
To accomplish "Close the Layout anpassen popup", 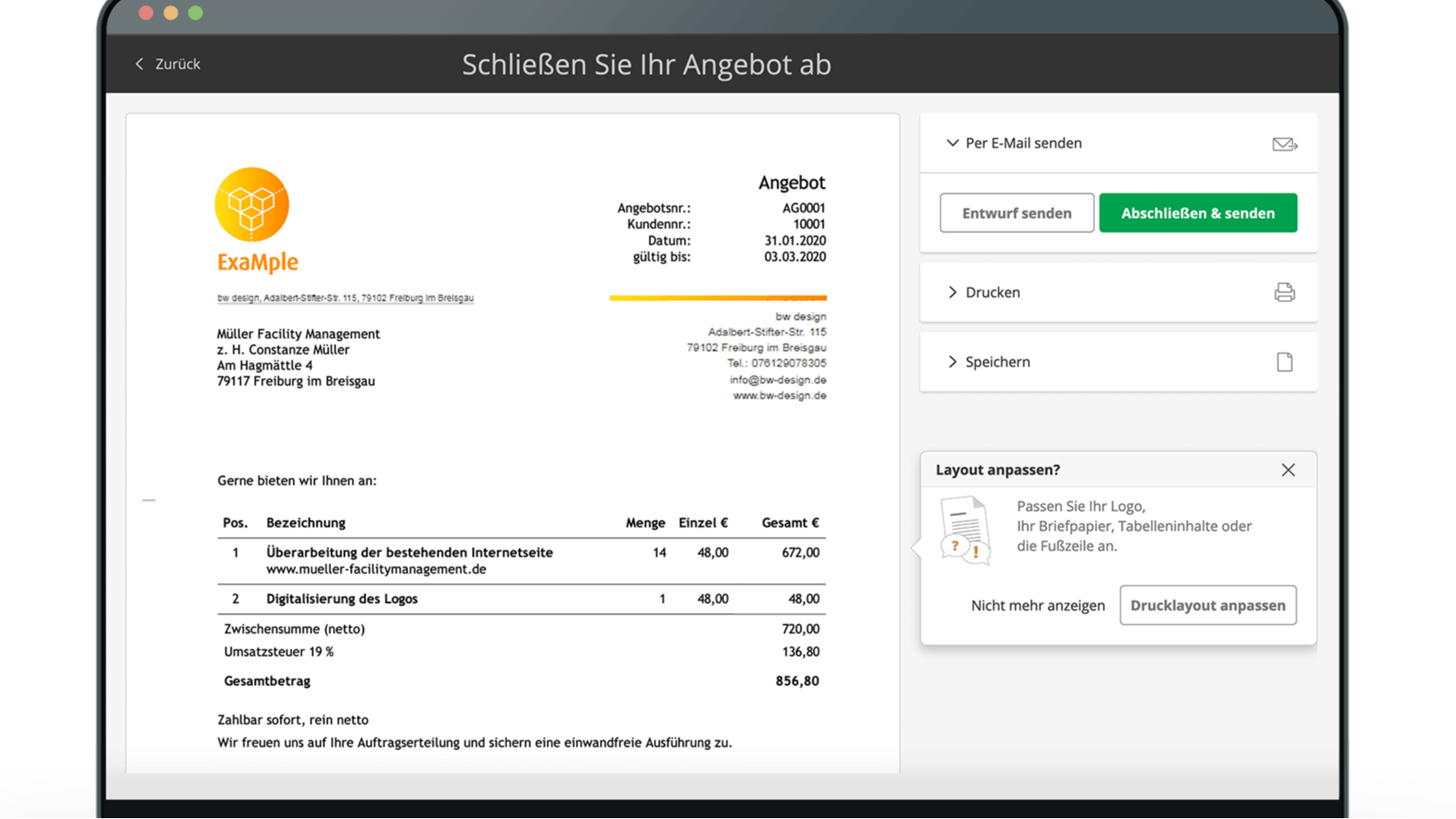I will (1287, 470).
